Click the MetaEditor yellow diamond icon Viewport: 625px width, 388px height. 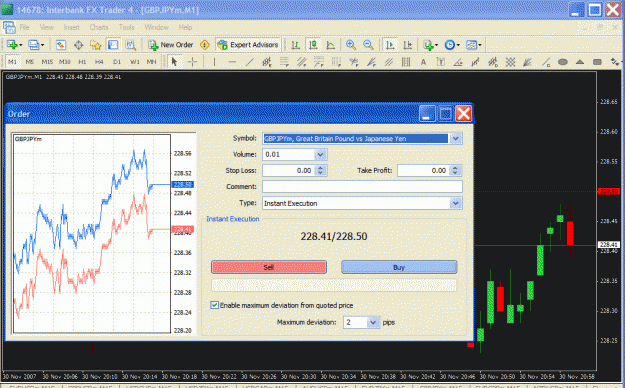[204, 45]
